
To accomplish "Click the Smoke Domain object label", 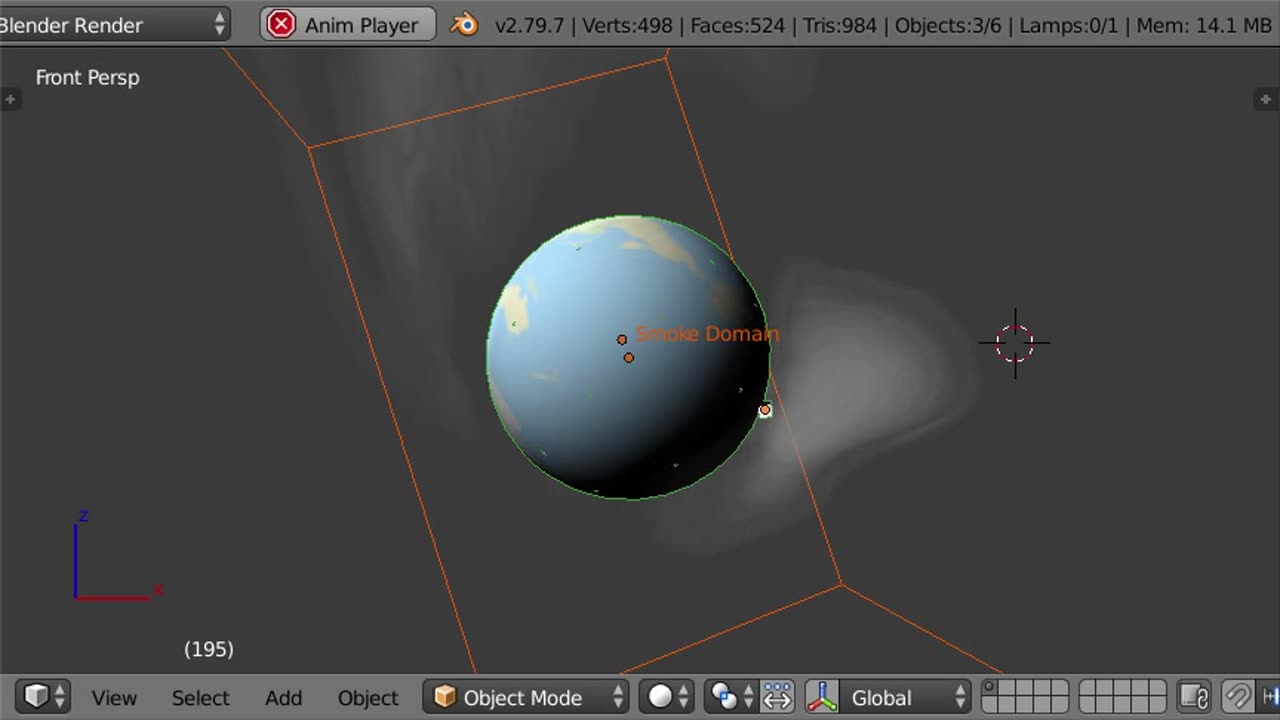I will pyautogui.click(x=707, y=333).
